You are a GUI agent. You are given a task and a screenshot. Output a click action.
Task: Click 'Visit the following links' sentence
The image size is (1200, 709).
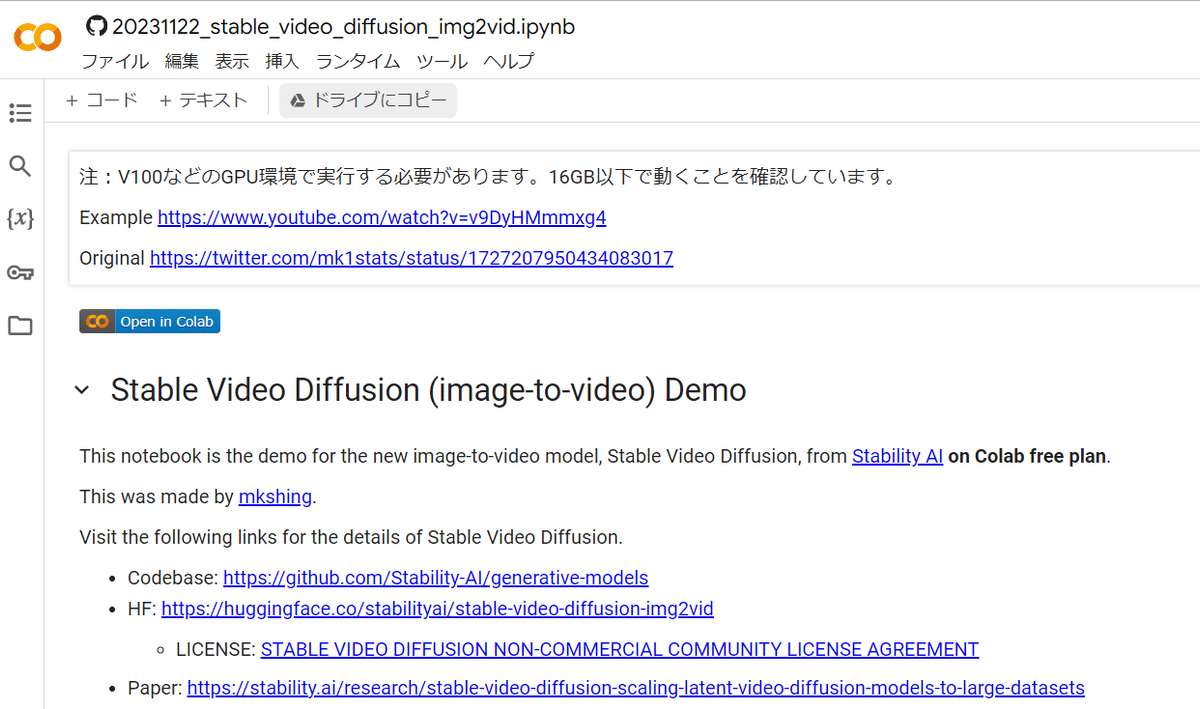[x=351, y=537]
